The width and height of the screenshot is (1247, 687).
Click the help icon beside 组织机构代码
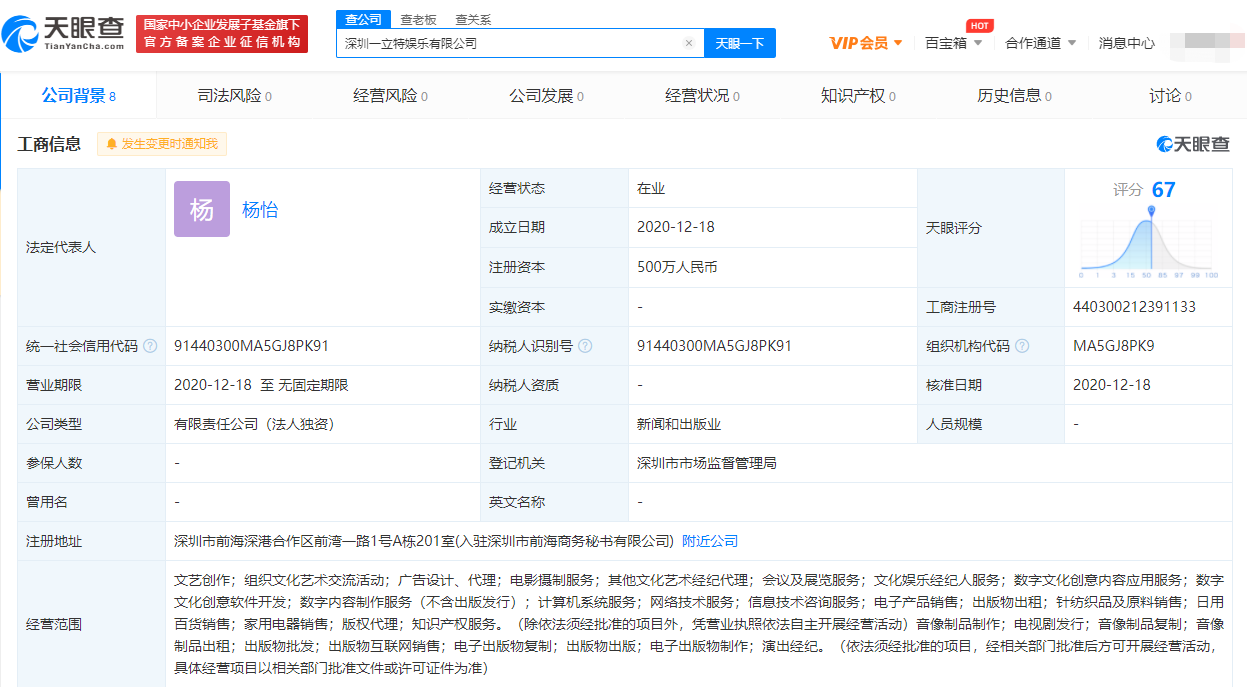point(1022,346)
